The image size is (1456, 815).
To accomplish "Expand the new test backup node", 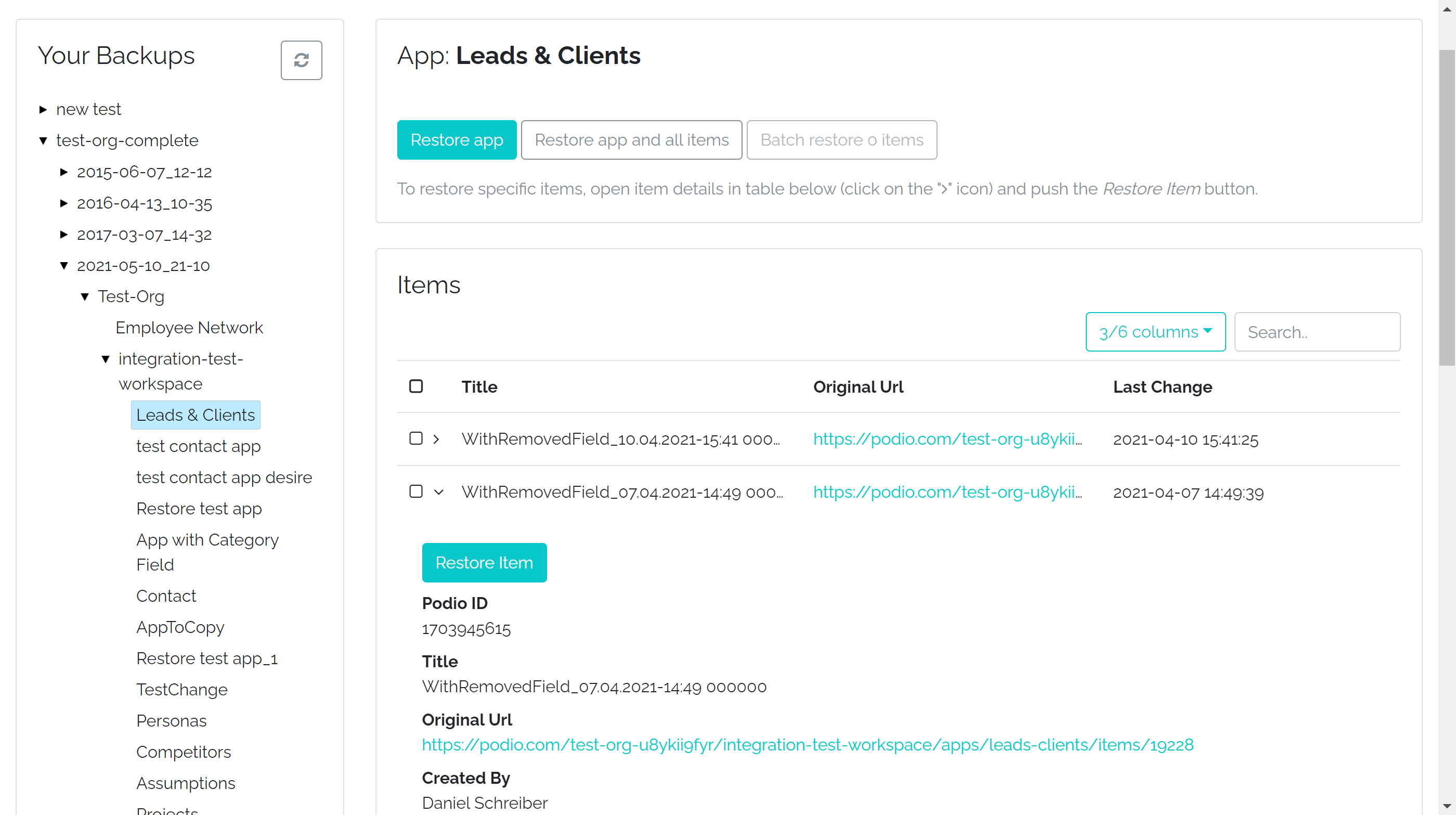I will tap(43, 110).
